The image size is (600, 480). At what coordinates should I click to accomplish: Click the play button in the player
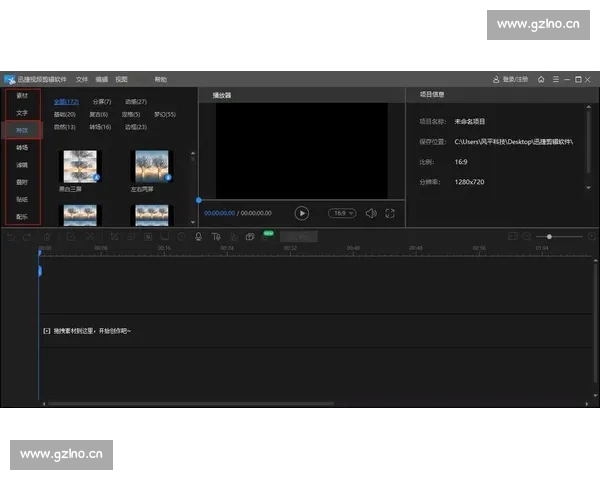[302, 213]
